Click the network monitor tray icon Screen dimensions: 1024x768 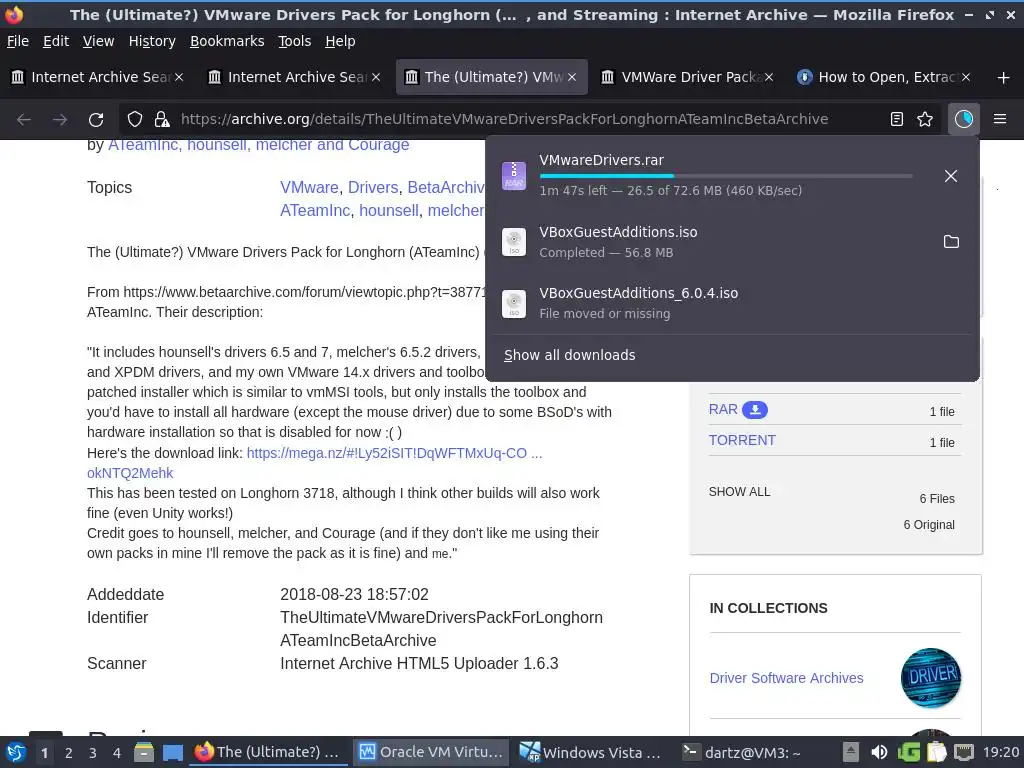[964, 753]
